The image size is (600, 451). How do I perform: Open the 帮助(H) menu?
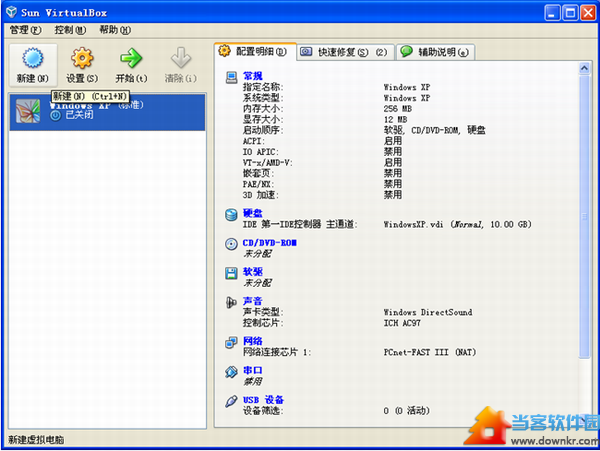pos(115,30)
